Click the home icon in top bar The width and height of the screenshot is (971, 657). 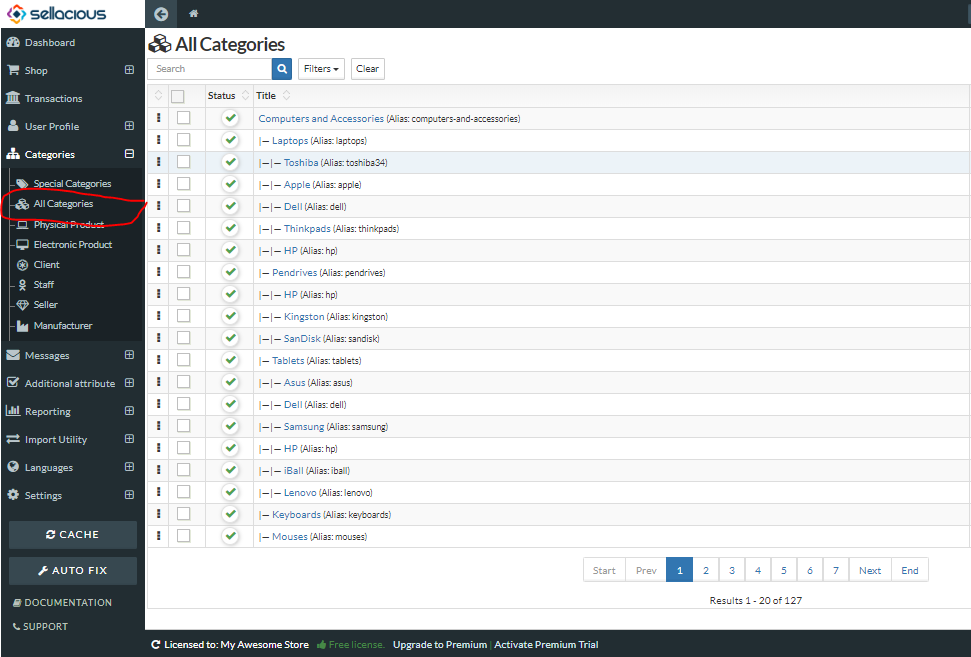(193, 14)
